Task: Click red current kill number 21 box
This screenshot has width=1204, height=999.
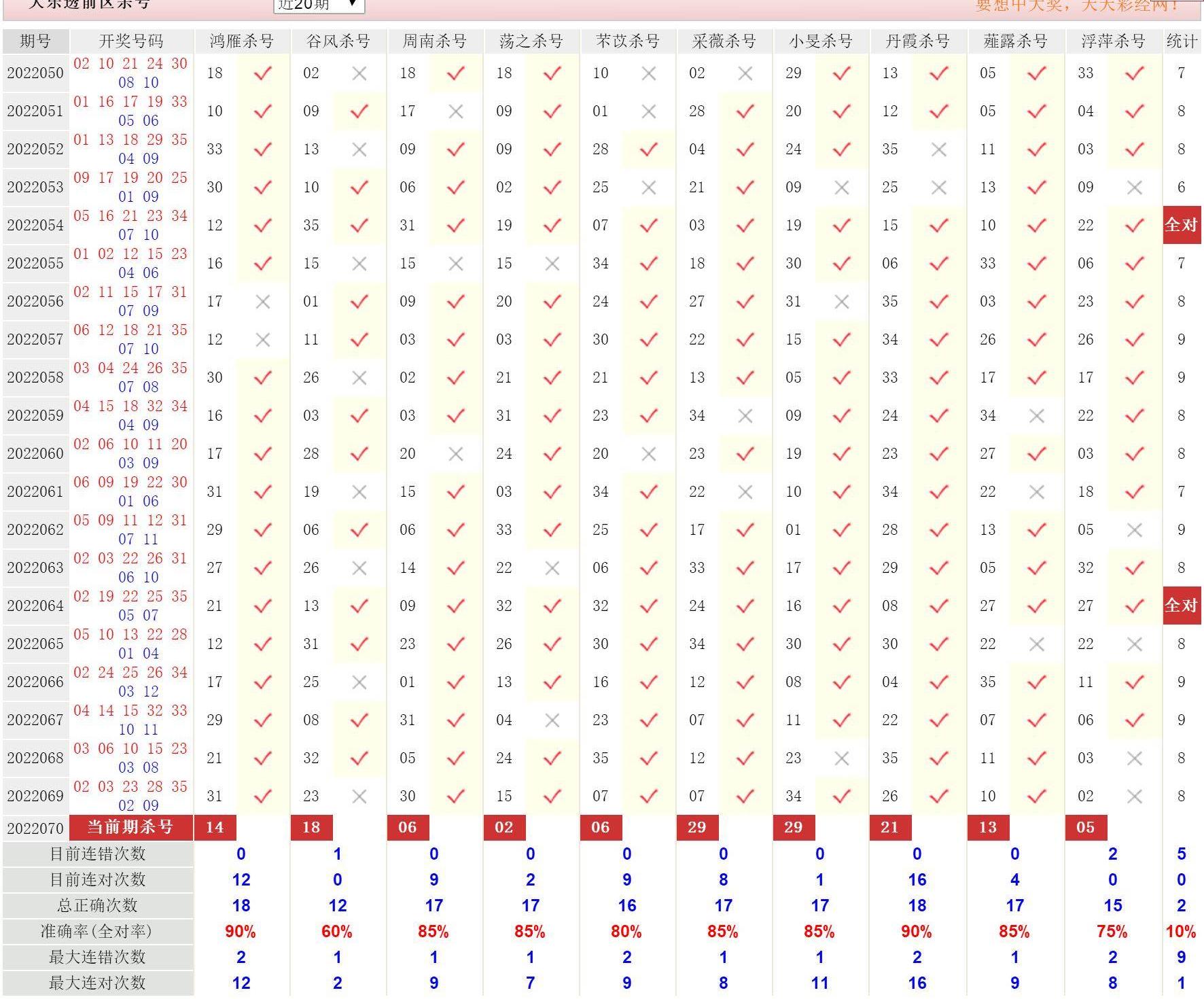Action: tap(890, 828)
